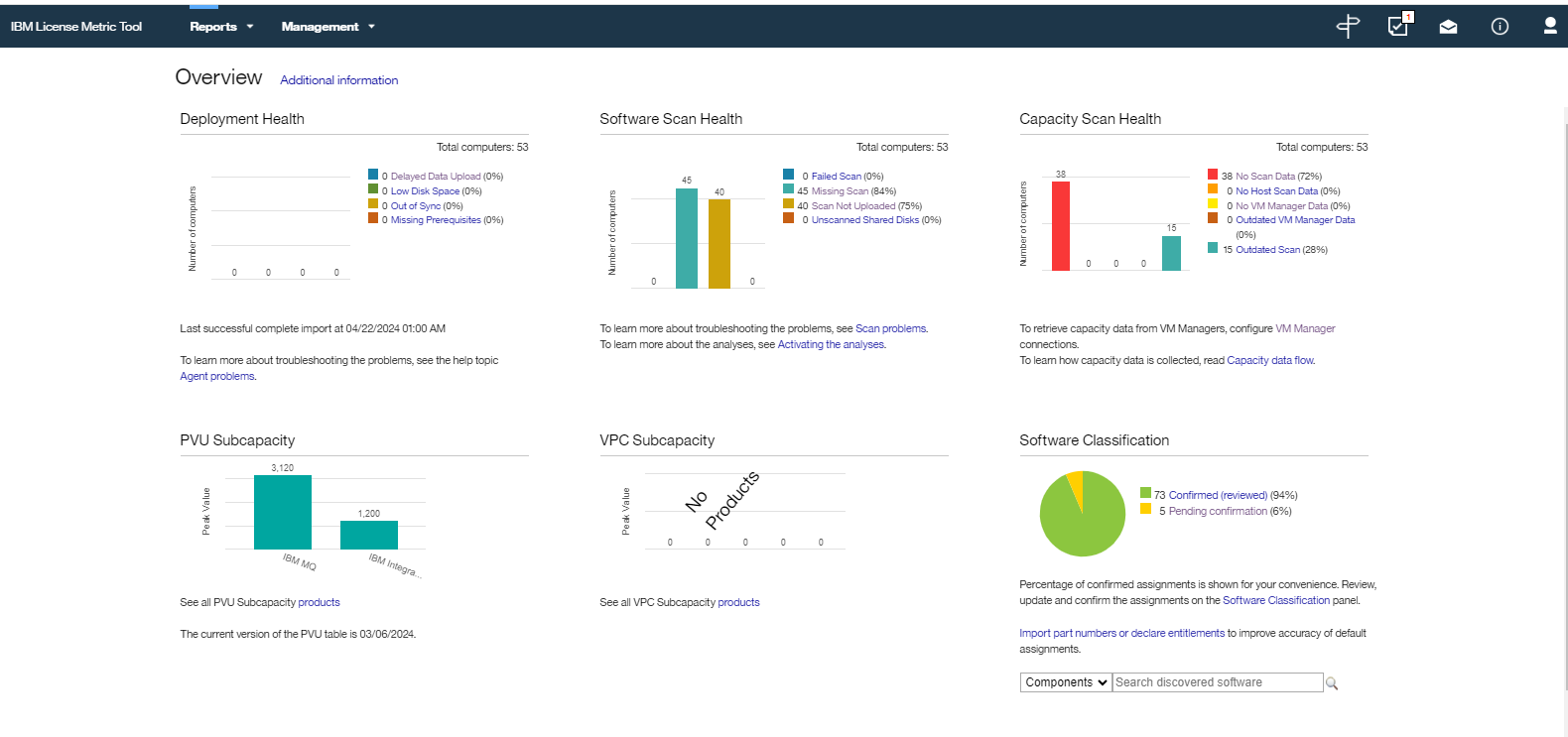Open the user profile icon
The height and width of the screenshot is (737, 1568).
[1549, 26]
